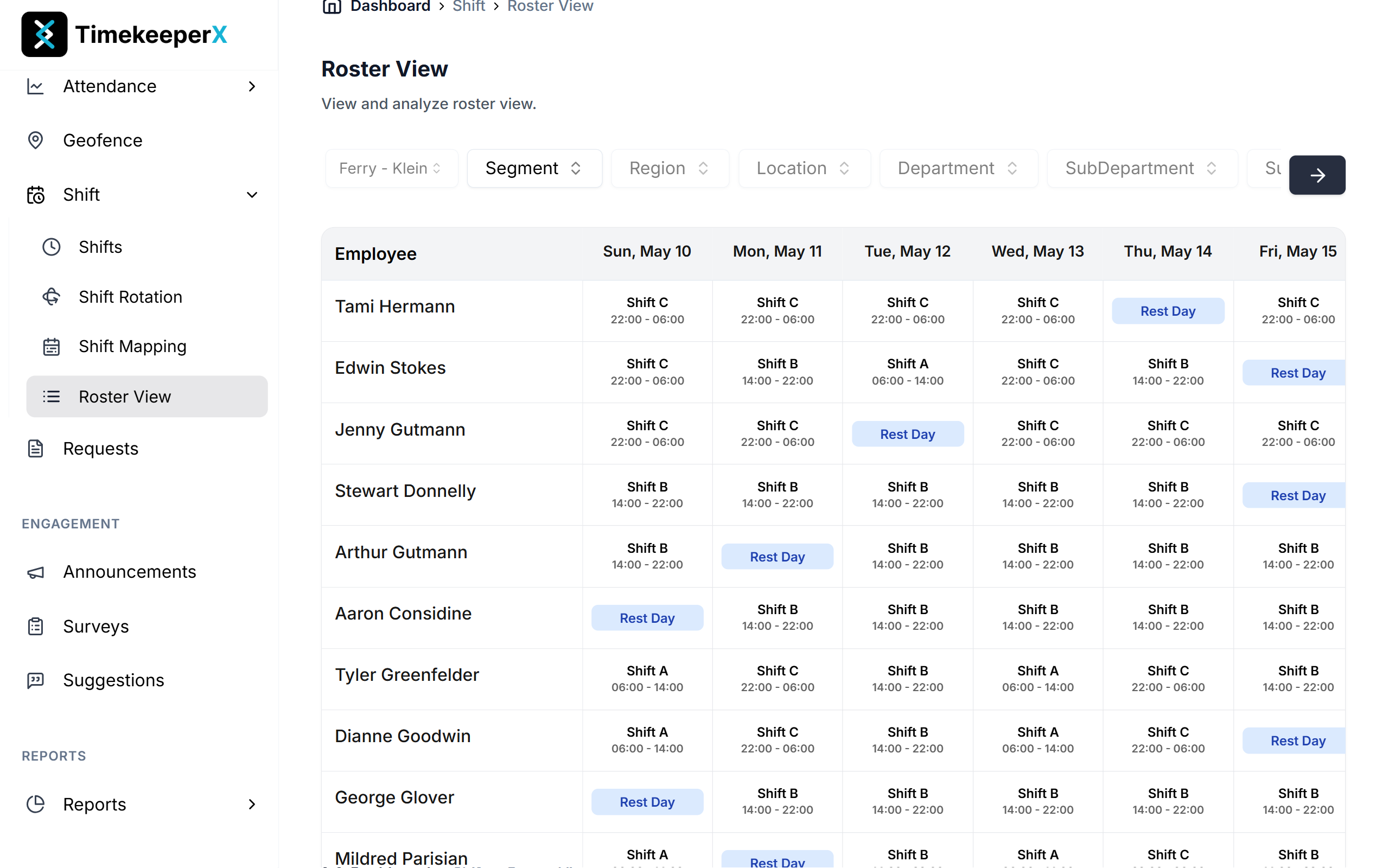Click the Attendance chart icon
Image resolution: width=1389 pixels, height=868 pixels.
(x=36, y=86)
